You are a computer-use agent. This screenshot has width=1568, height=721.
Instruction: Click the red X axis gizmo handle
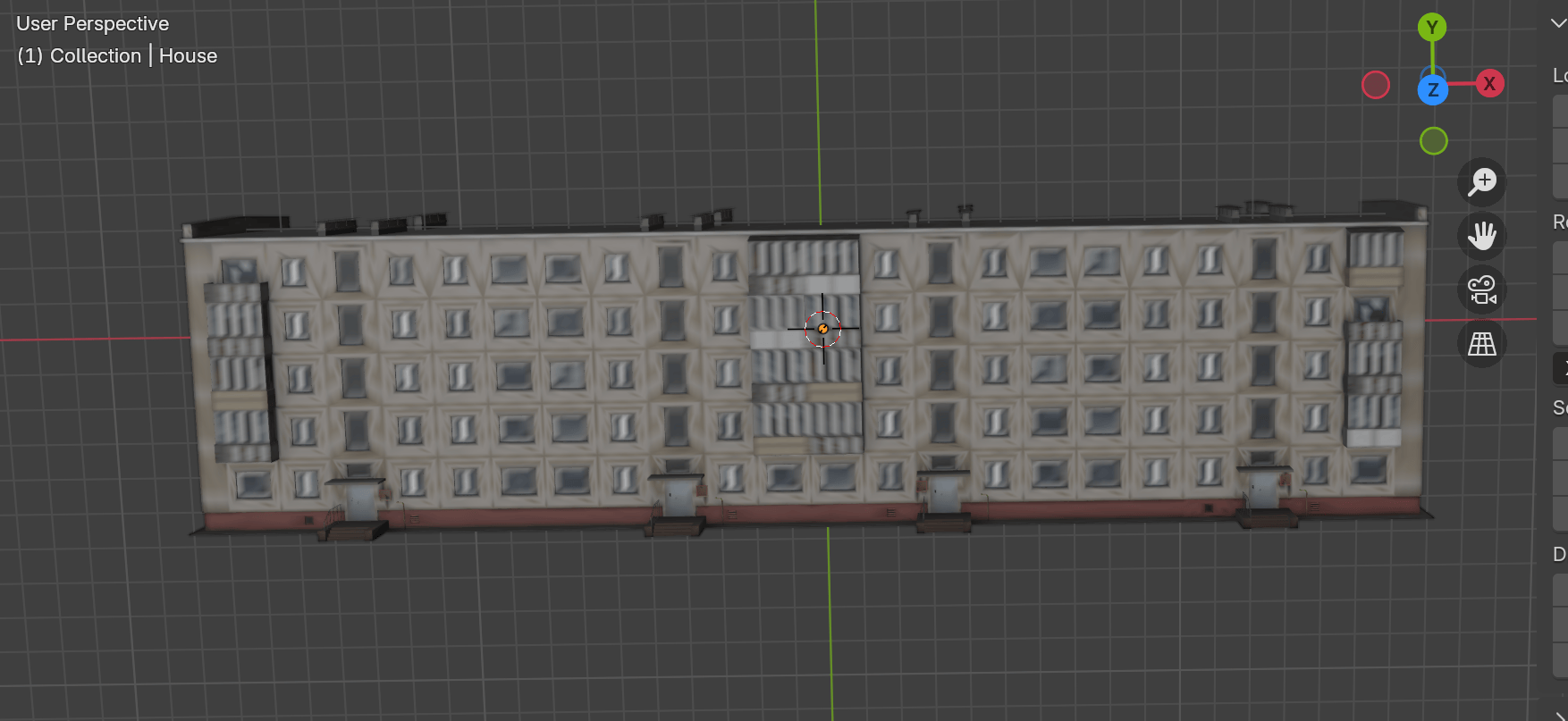point(1489,84)
